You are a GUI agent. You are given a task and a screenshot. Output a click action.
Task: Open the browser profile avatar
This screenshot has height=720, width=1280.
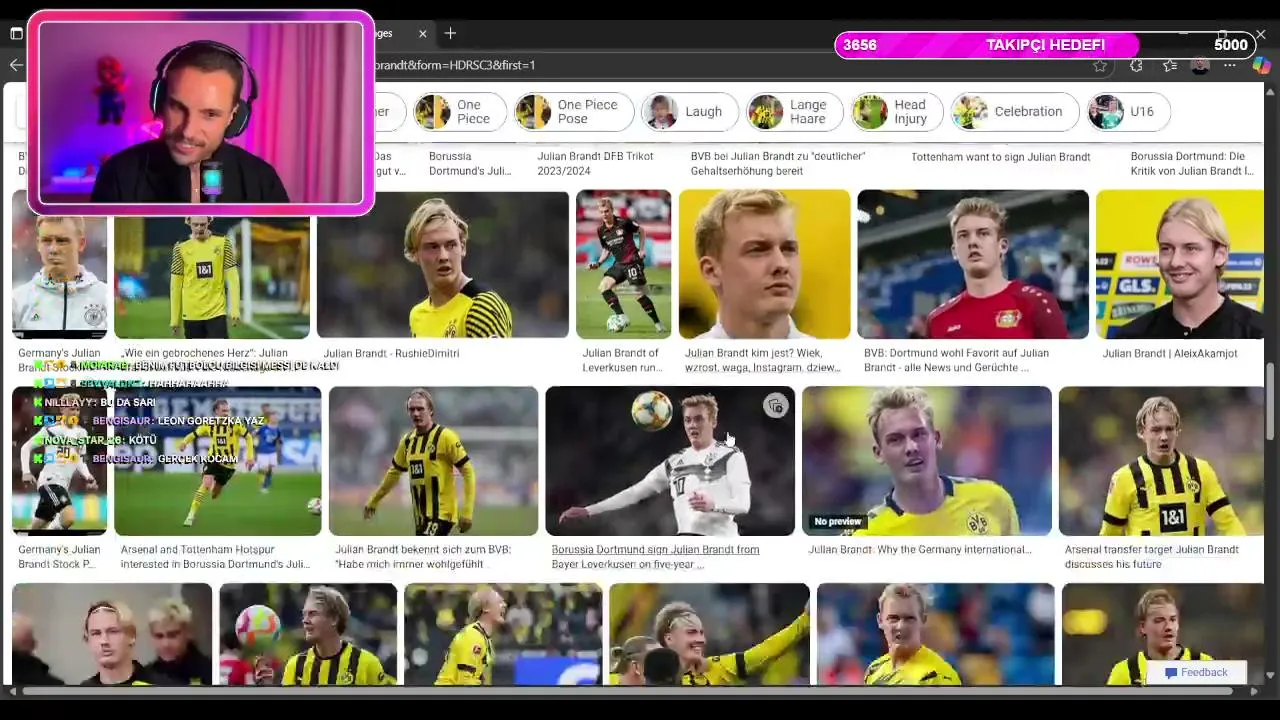pos(1200,65)
